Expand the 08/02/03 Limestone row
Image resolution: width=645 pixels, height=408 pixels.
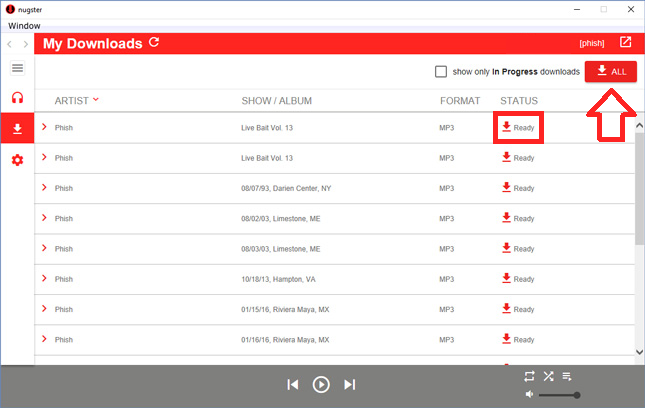pyautogui.click(x=44, y=218)
